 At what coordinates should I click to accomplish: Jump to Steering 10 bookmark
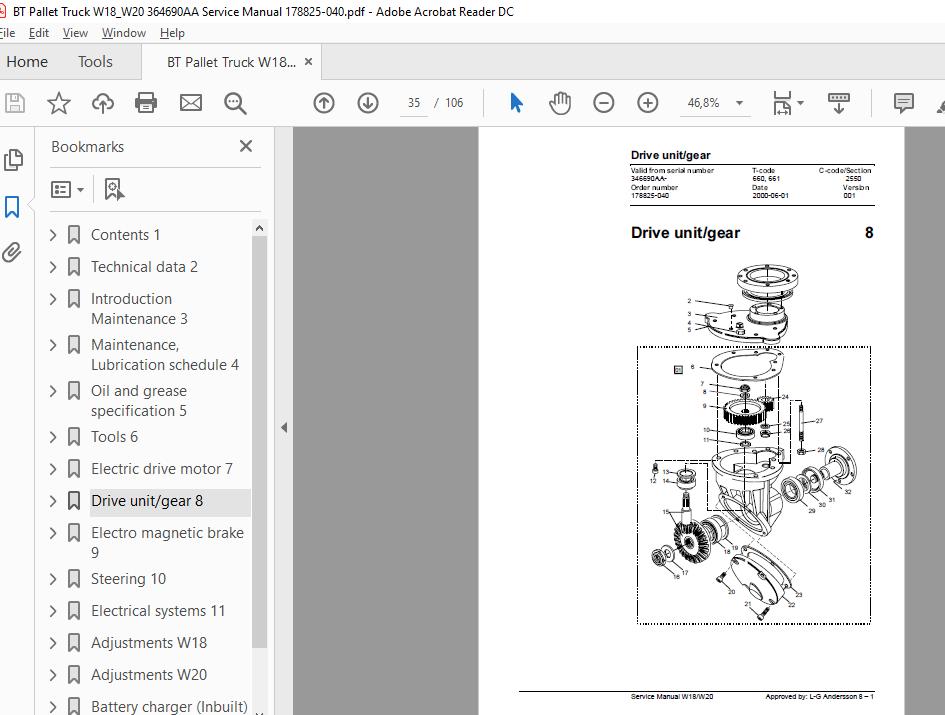[128, 579]
